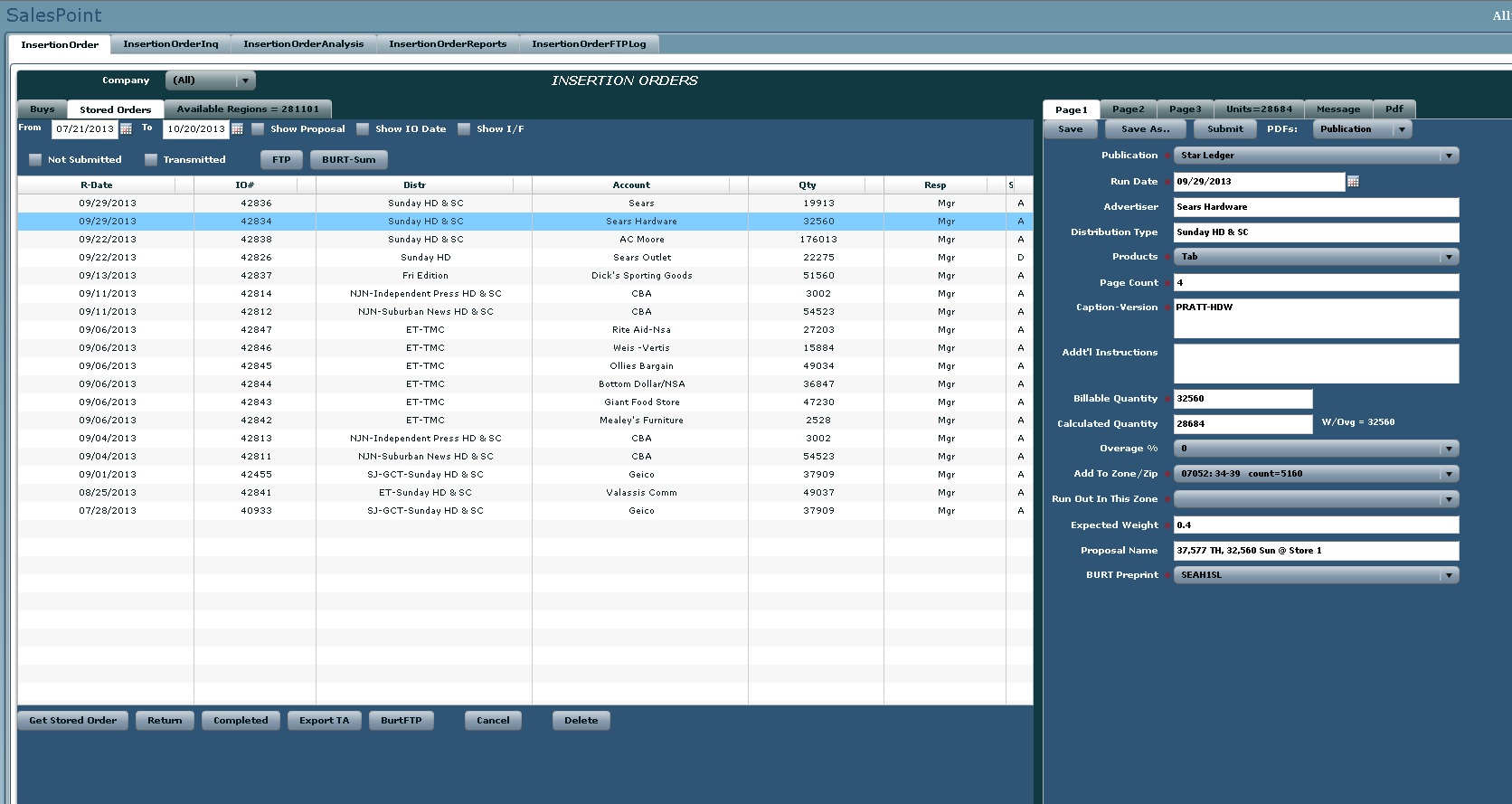
Task: Click the Save button
Action: [1071, 129]
